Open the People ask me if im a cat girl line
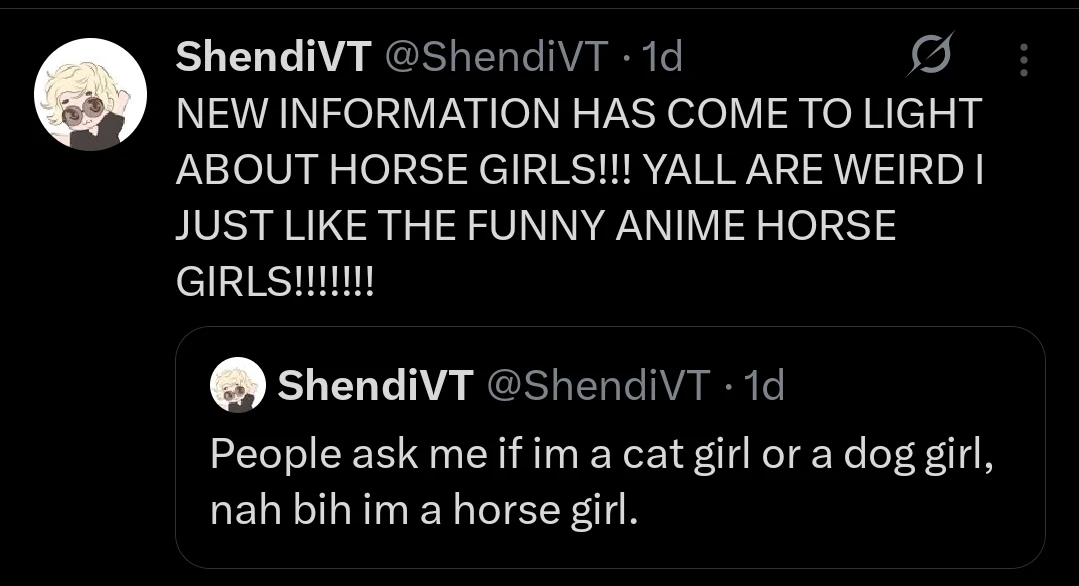The height and width of the screenshot is (586, 1079). (602, 455)
